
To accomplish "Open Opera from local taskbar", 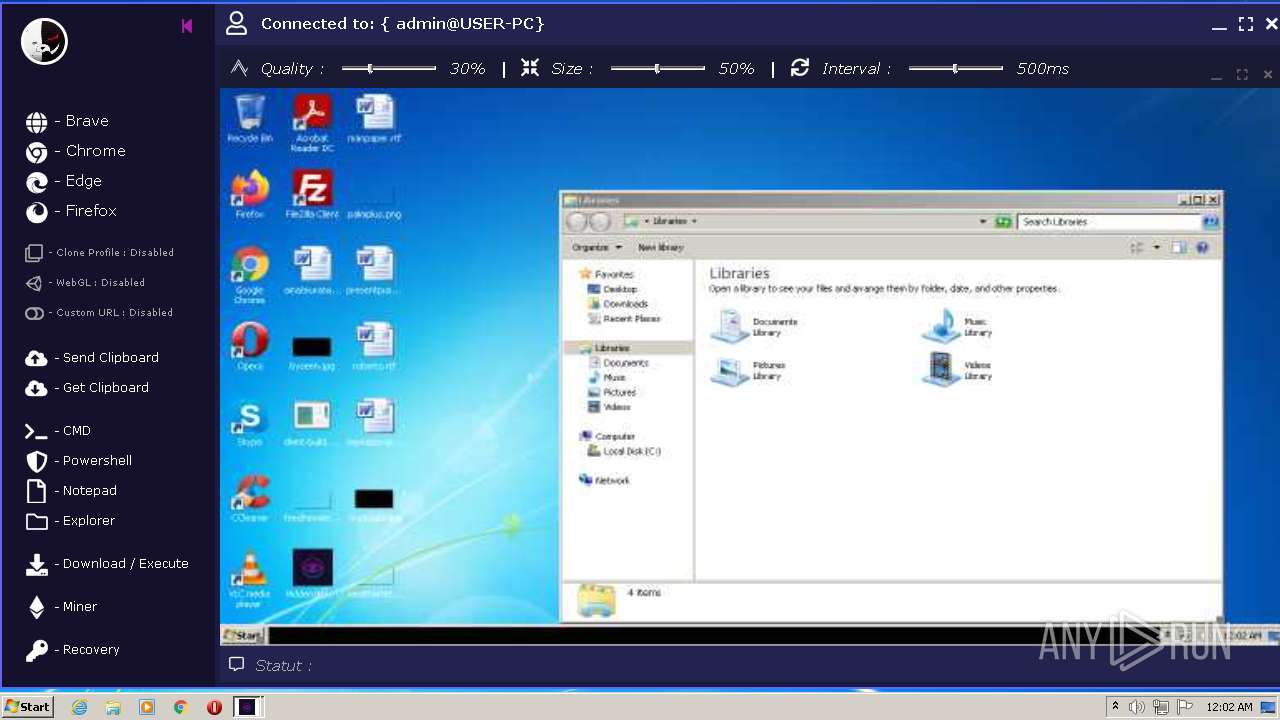I will pos(214,707).
